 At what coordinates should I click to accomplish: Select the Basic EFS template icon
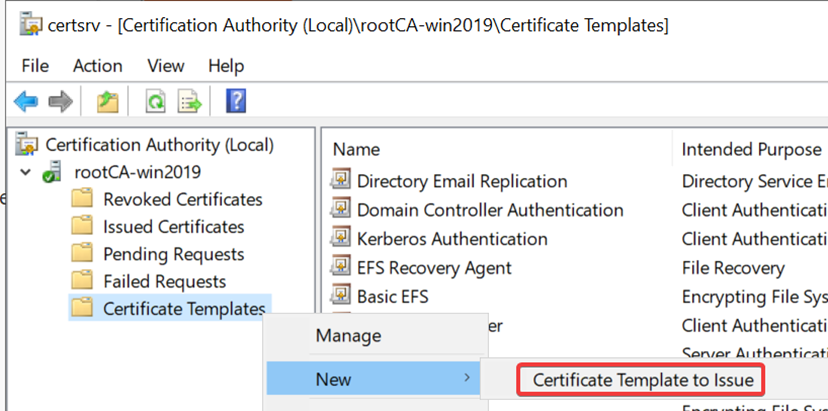coord(342,296)
